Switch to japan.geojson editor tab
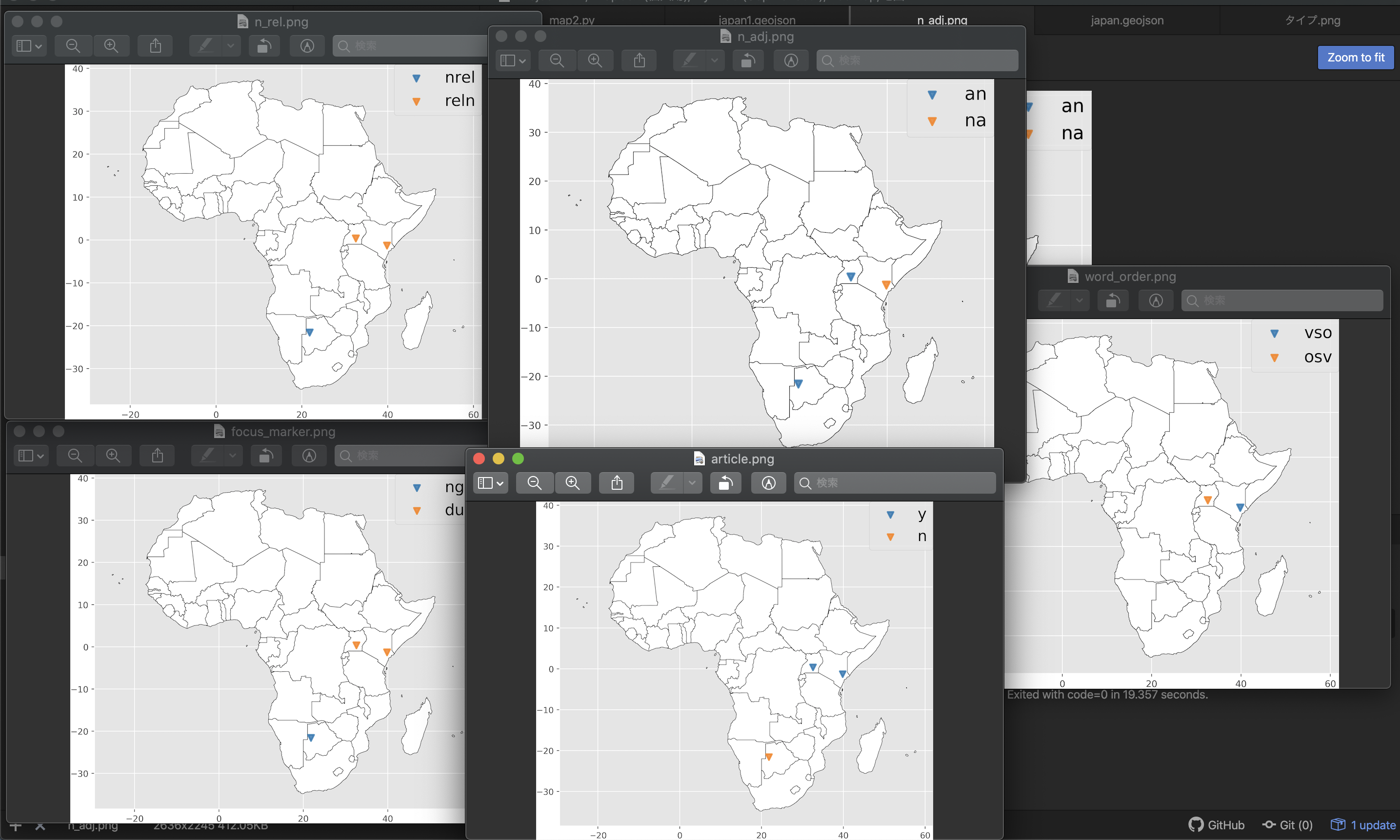Screen dimensions: 1400x840 (x=1127, y=20)
